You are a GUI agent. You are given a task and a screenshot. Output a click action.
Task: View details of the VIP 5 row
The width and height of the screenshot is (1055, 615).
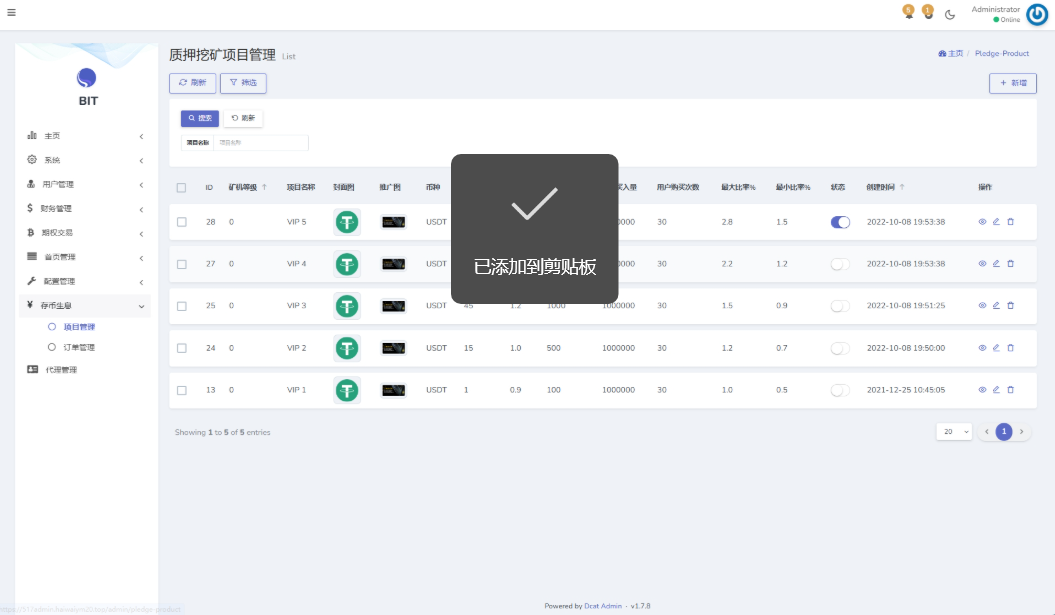[982, 222]
